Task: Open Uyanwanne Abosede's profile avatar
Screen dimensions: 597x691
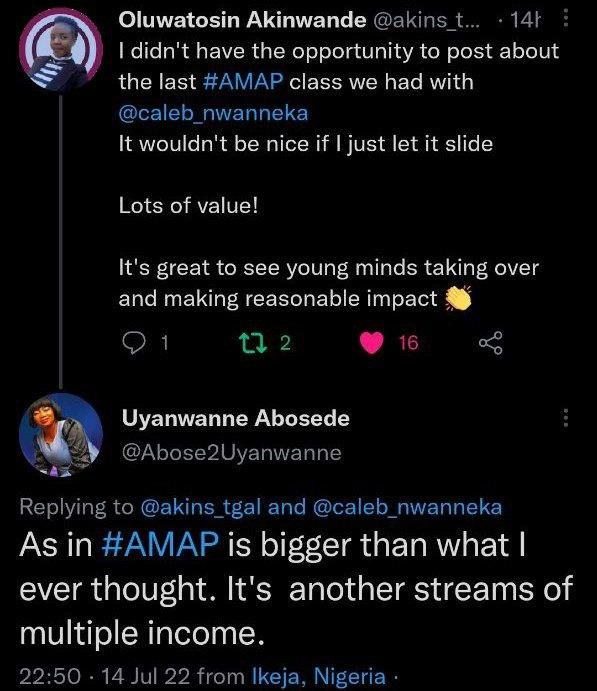Action: click(x=61, y=435)
